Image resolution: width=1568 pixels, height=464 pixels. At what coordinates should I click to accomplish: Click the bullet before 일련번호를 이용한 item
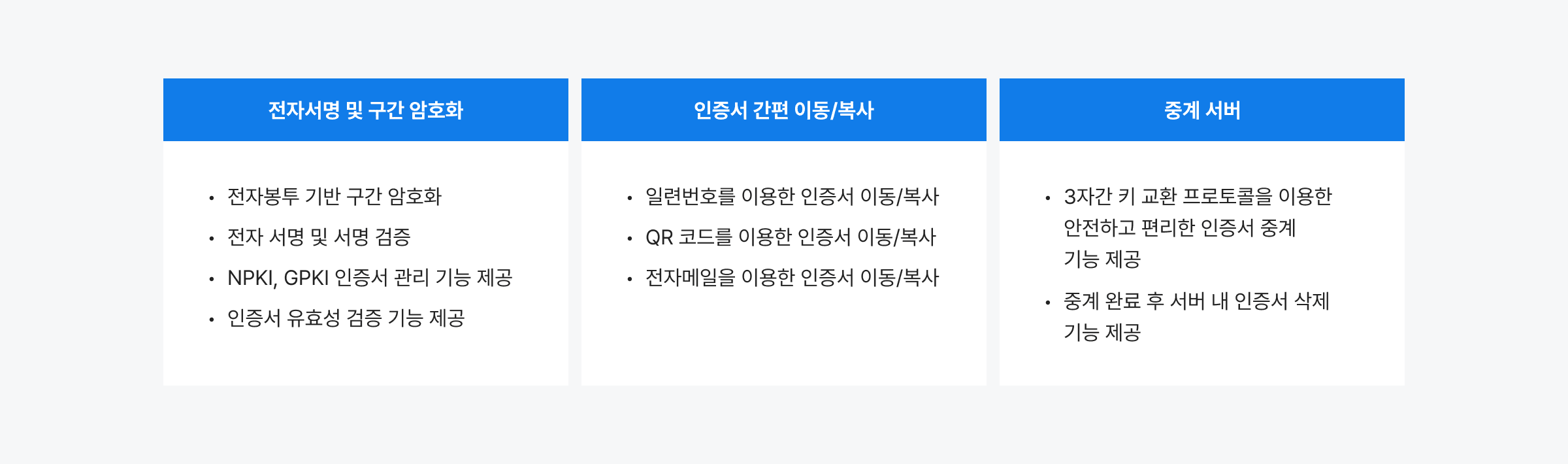630,198
